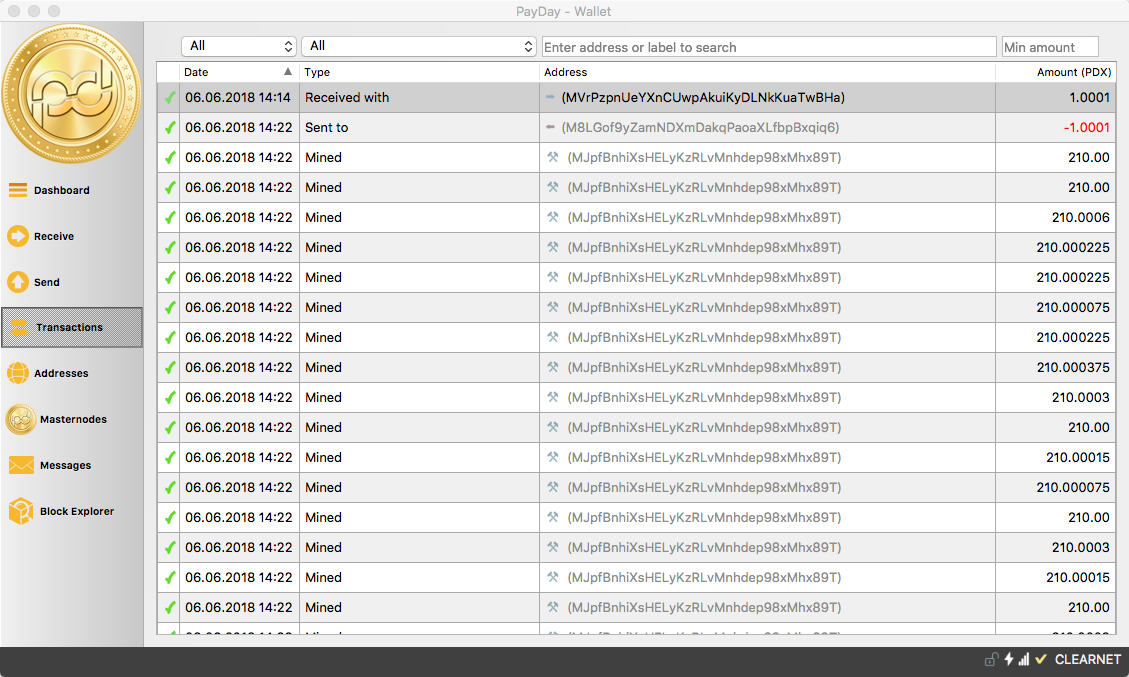
Task: Select the 06.06.2018 14:14 date cell
Action: pyautogui.click(x=238, y=97)
